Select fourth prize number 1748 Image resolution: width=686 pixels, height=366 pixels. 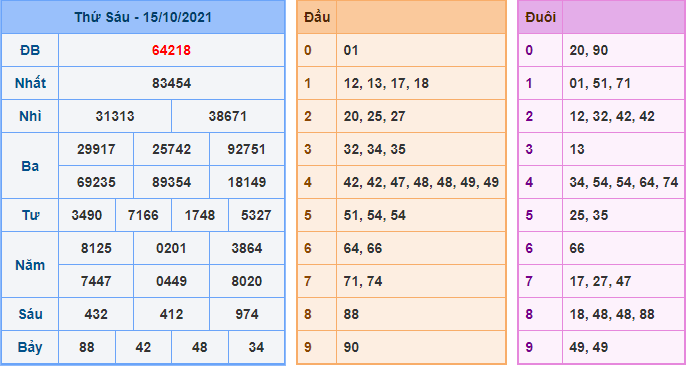tap(200, 215)
